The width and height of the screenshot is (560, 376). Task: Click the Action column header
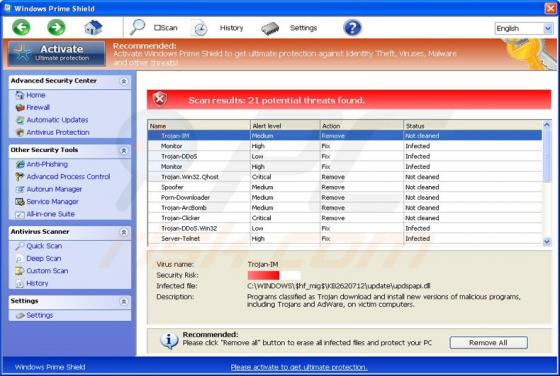362,126
